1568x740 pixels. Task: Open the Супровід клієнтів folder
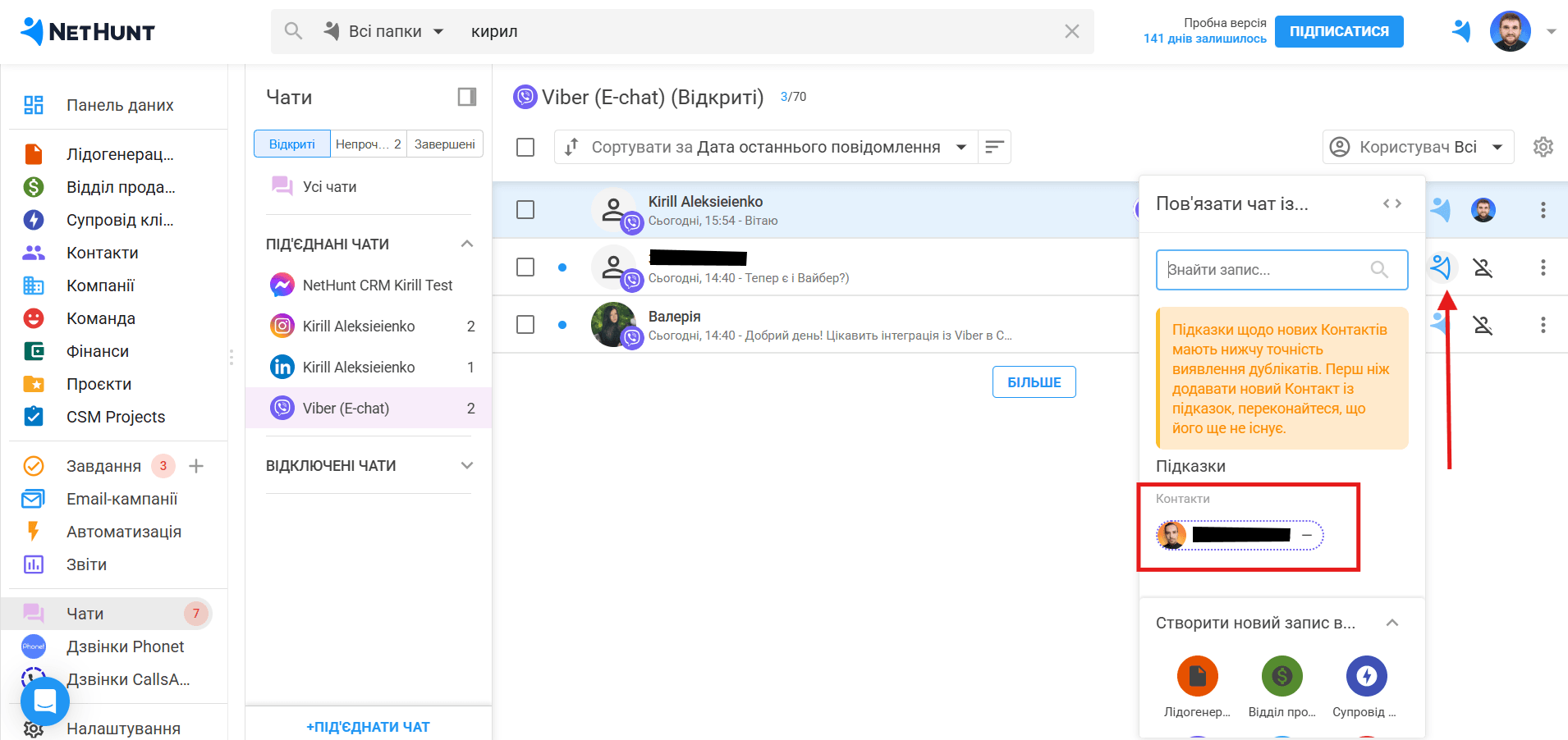coord(118,220)
